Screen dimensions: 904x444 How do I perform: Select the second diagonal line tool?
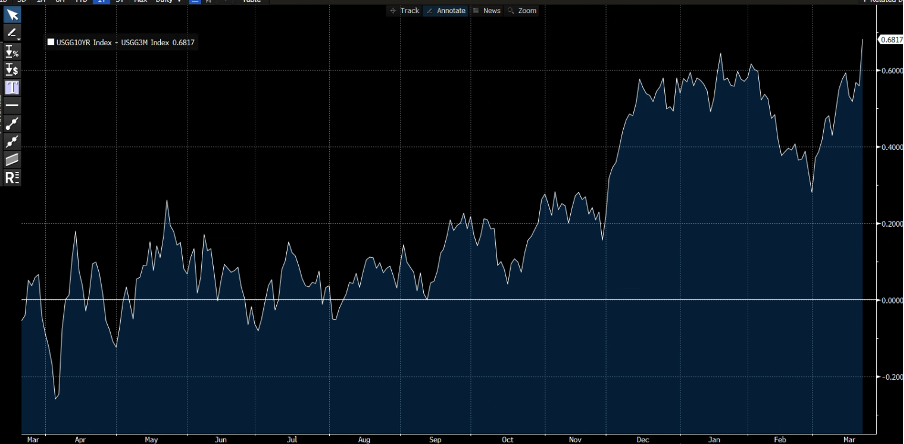(x=12, y=141)
